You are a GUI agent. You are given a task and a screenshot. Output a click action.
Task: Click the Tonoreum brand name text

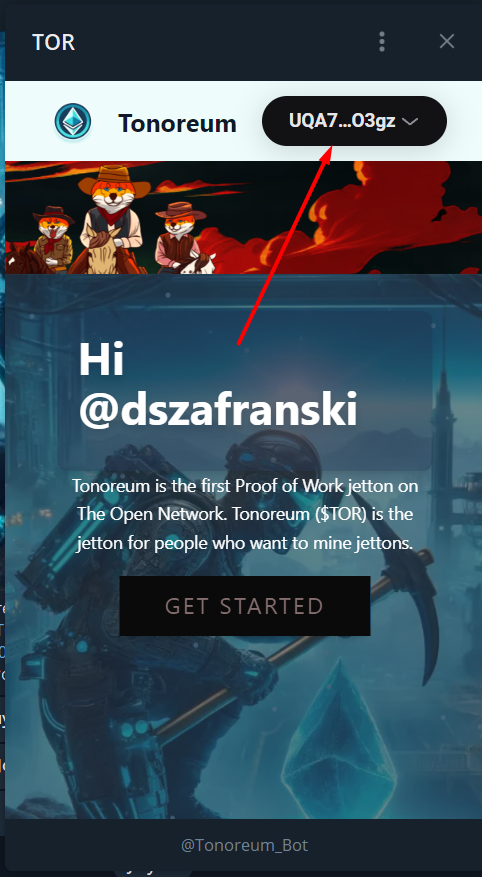click(177, 123)
